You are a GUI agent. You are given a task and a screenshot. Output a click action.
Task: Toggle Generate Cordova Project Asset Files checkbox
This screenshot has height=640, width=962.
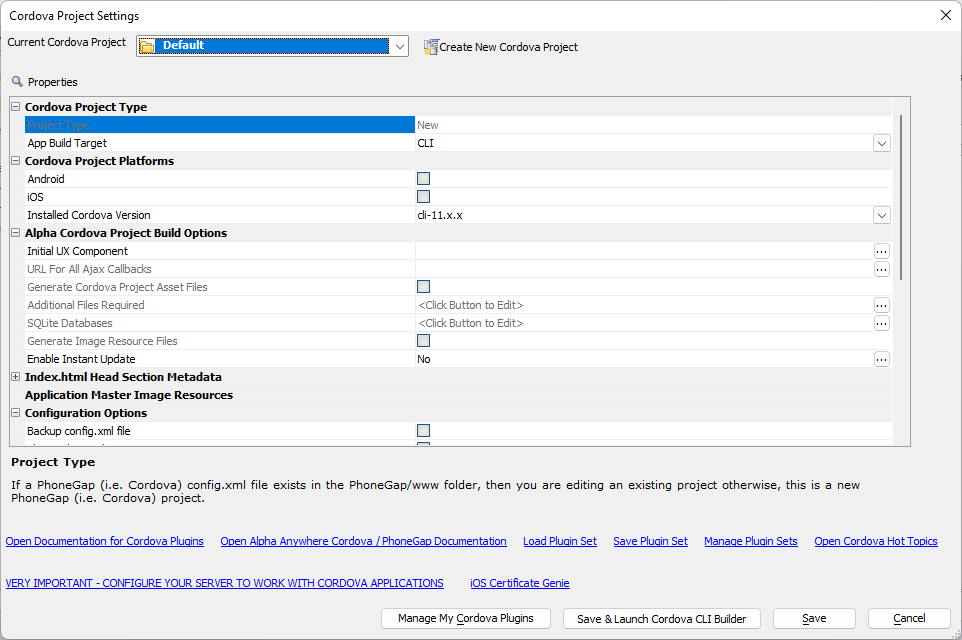pyautogui.click(x=423, y=287)
